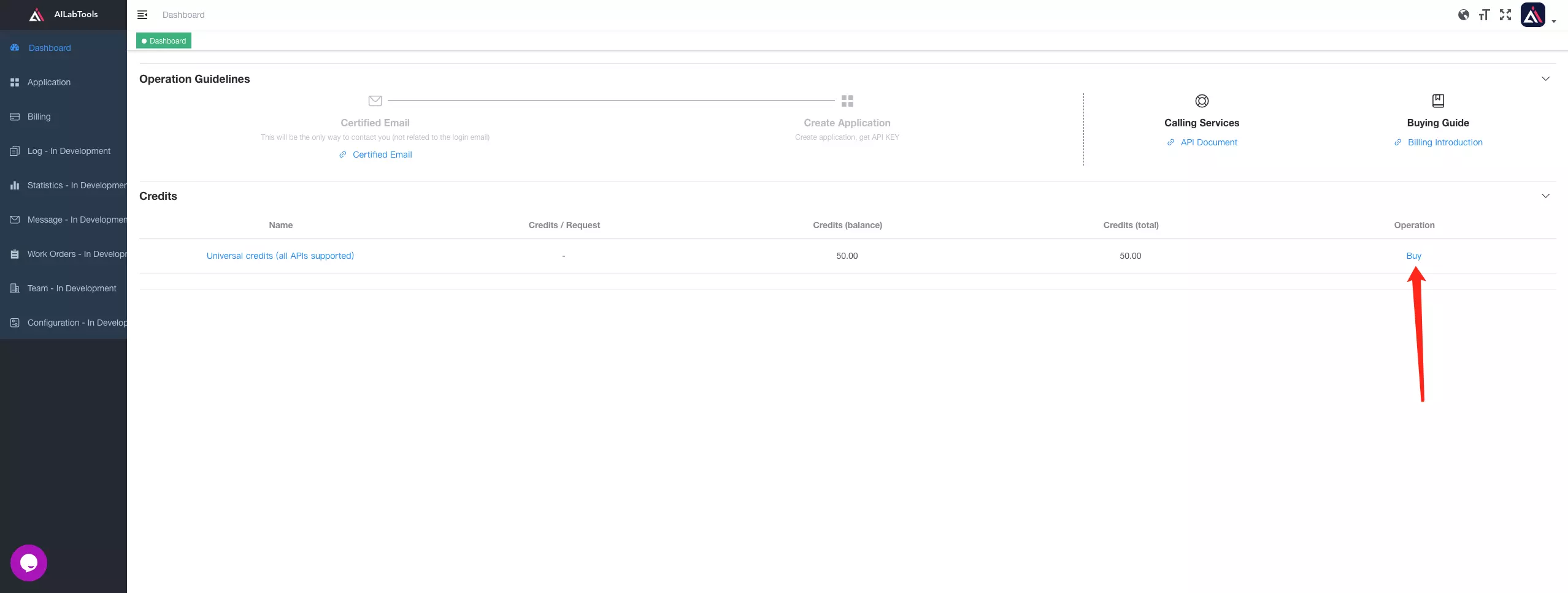The height and width of the screenshot is (593, 1568).
Task: Click the font size icon in header
Action: [1485, 15]
